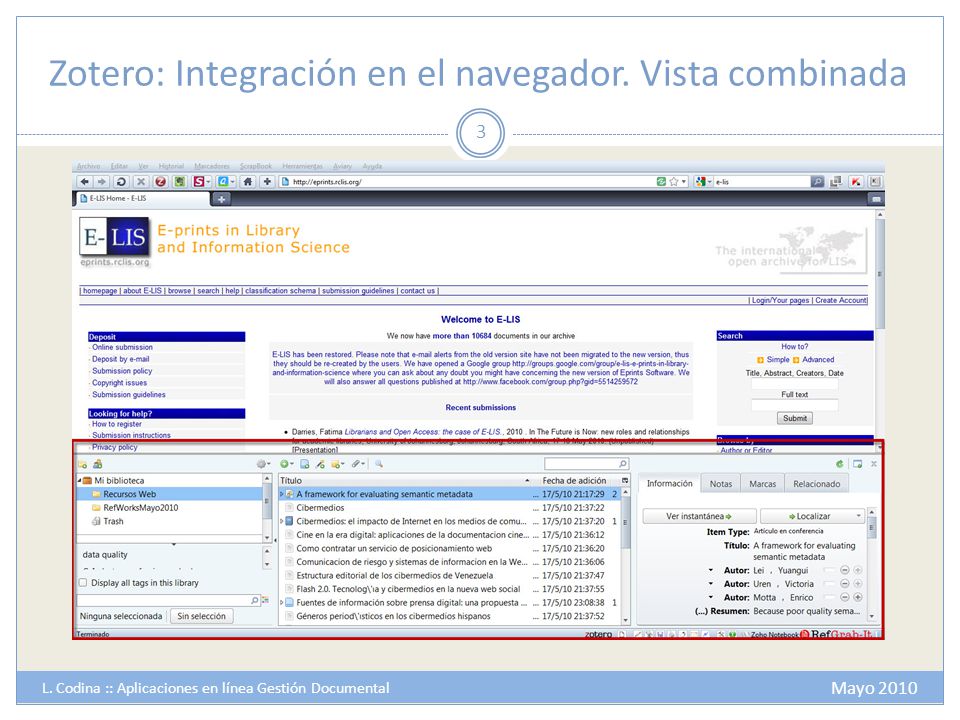Switch to the Relacionado tab
The height and width of the screenshot is (720, 960).
point(817,484)
